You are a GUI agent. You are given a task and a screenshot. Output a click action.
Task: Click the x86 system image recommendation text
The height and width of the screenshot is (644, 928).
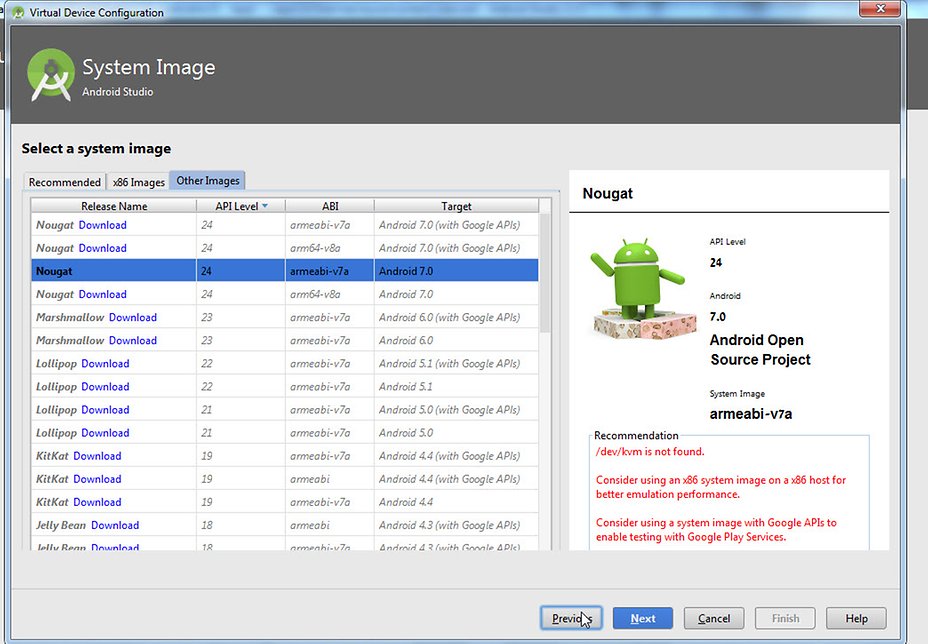pyautogui.click(x=721, y=487)
